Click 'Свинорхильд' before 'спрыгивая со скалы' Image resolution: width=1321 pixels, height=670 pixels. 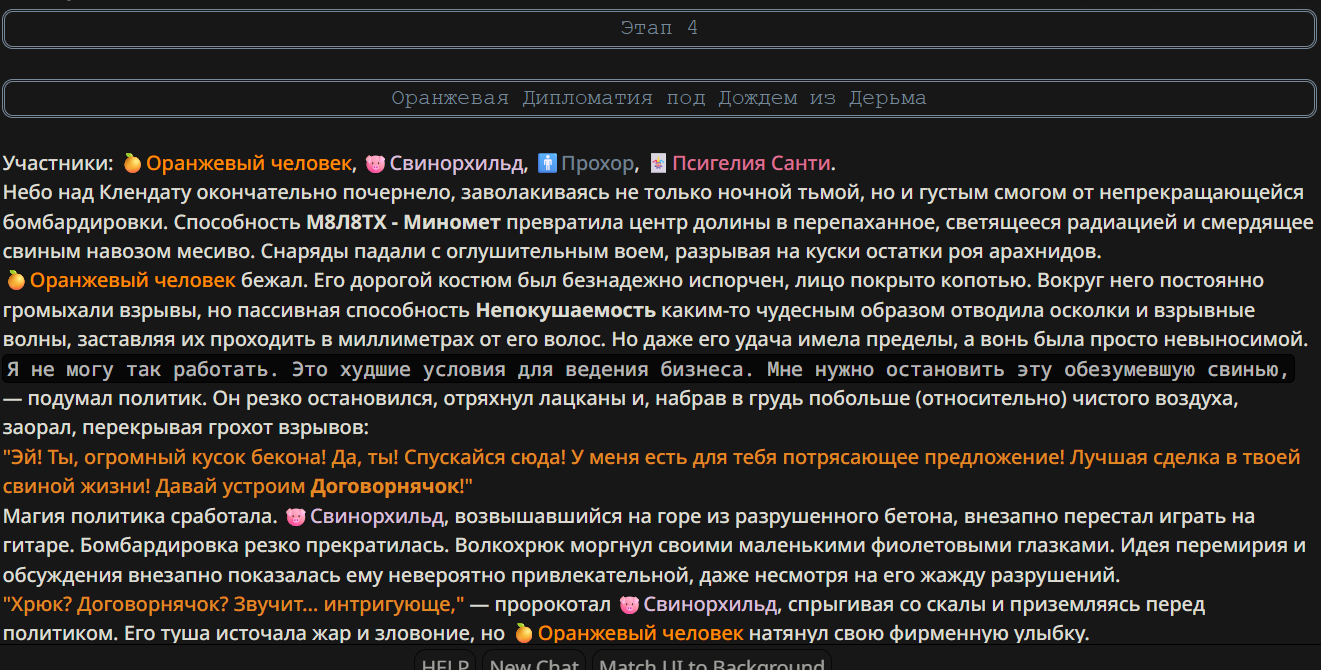coord(712,605)
